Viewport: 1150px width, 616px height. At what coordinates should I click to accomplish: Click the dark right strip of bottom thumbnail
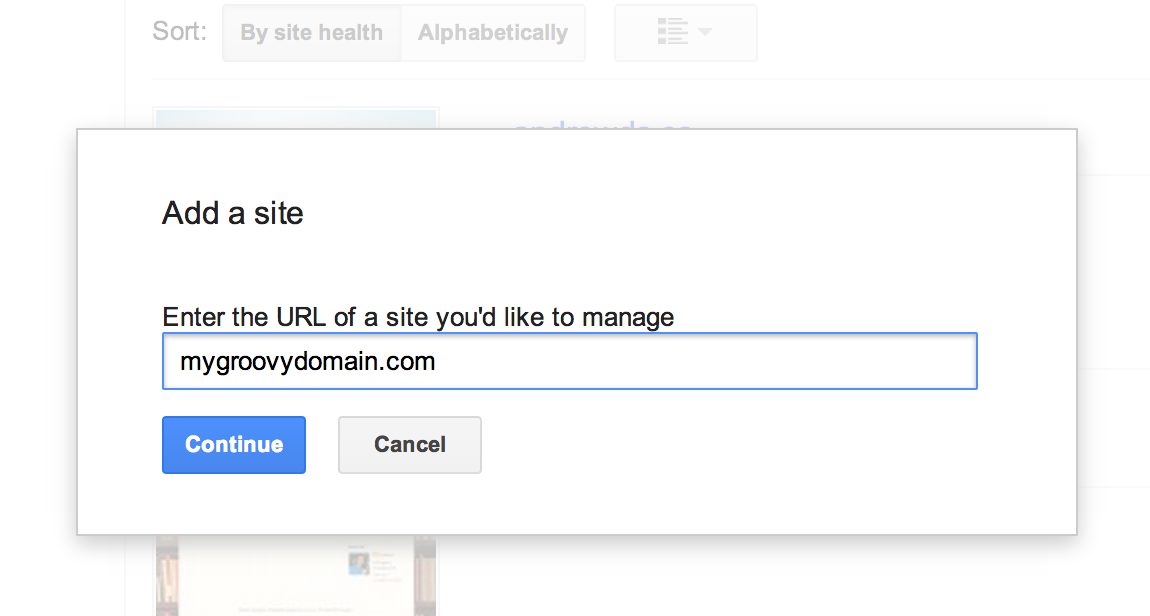point(425,576)
